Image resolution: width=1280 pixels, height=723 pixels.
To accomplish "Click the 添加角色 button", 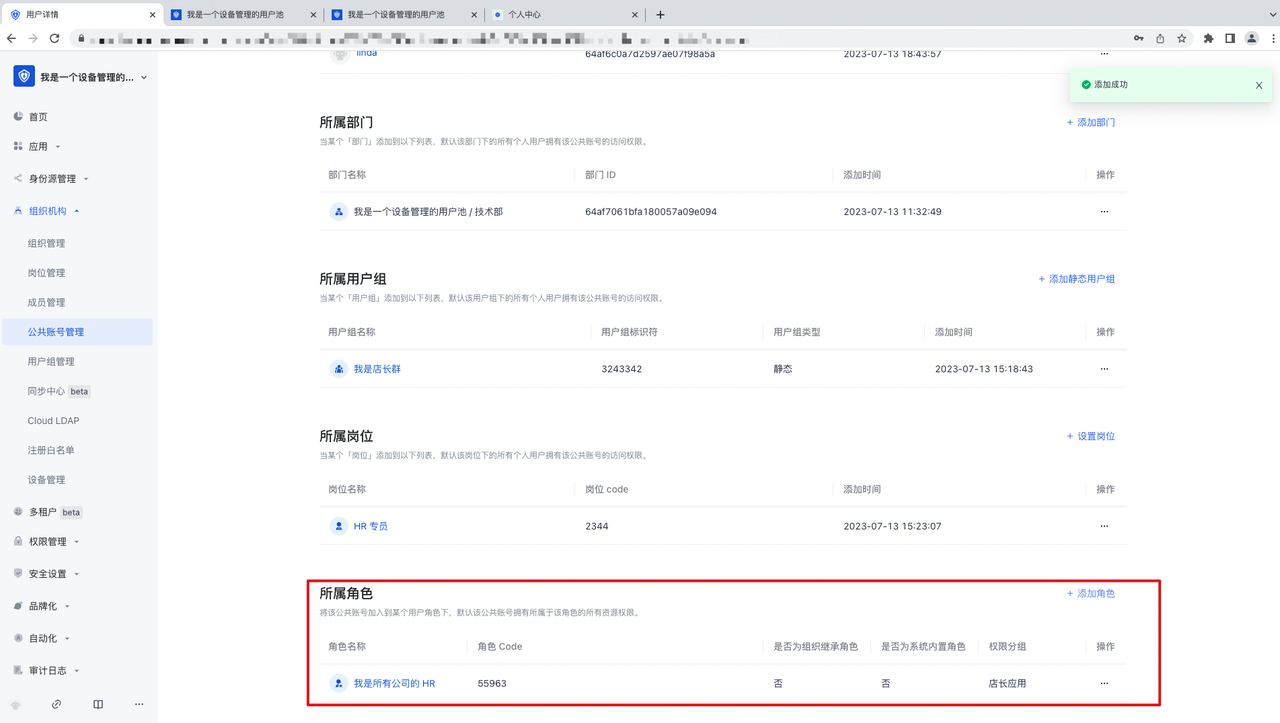I will (x=1091, y=593).
